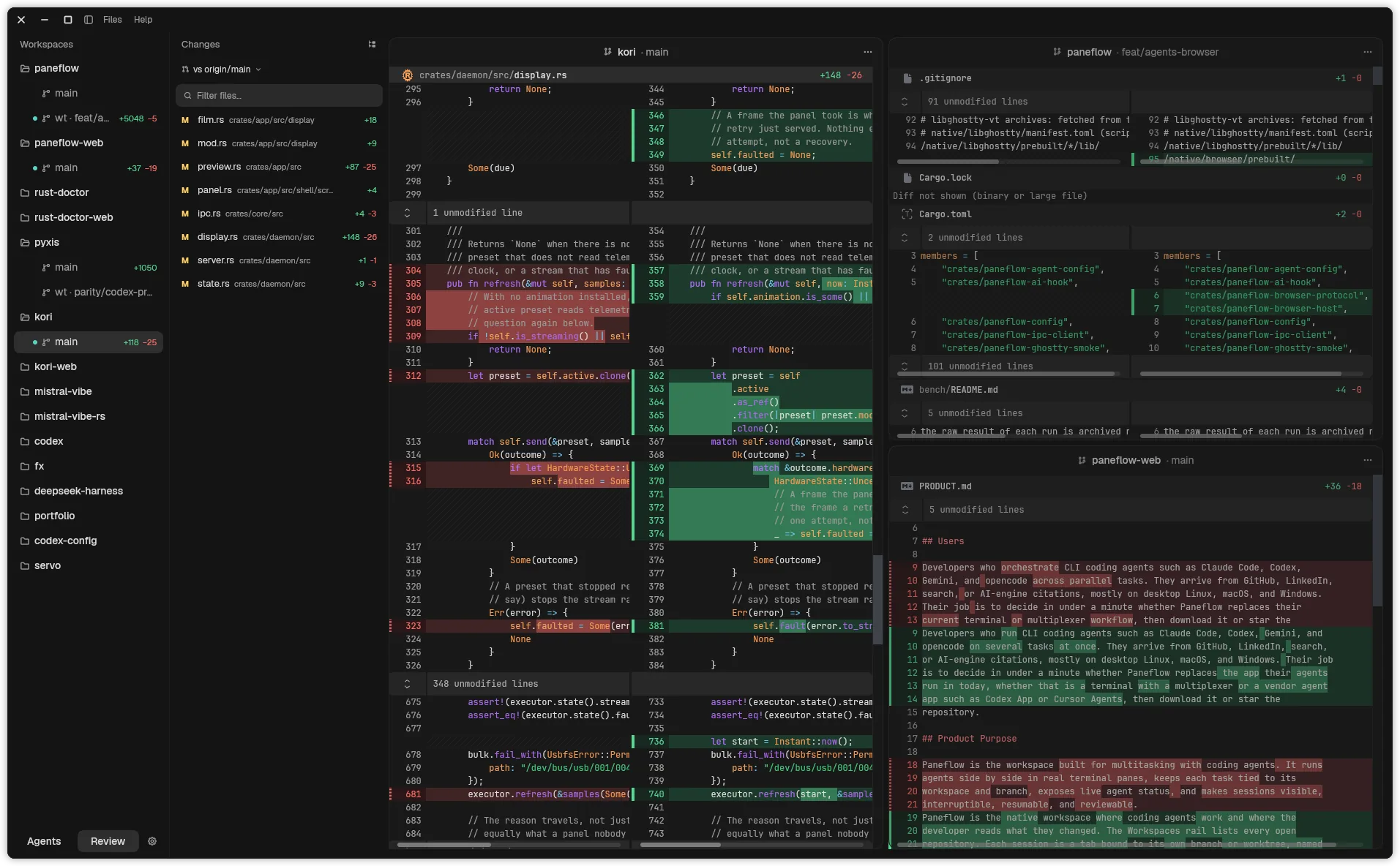The width and height of the screenshot is (1400, 866).
Task: Click the Filter files input field
Action: (279, 96)
